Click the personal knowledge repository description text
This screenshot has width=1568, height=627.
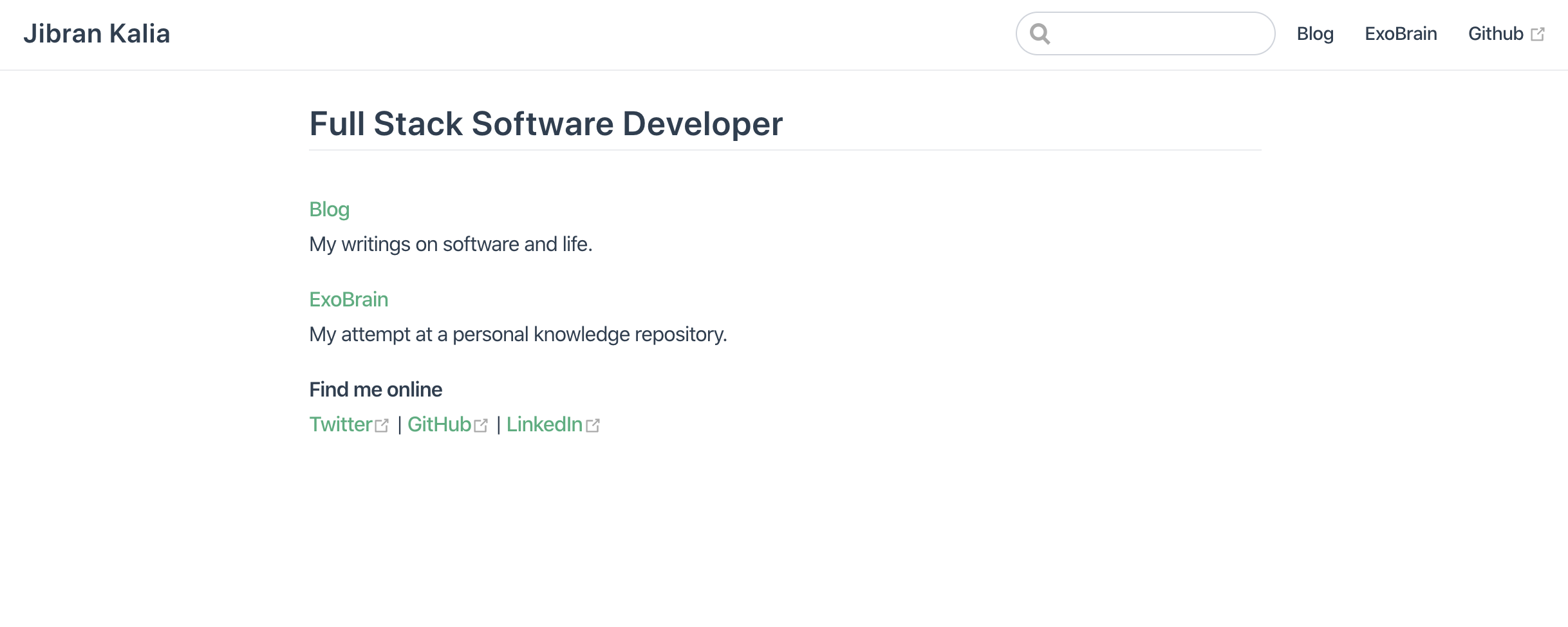[x=518, y=334]
